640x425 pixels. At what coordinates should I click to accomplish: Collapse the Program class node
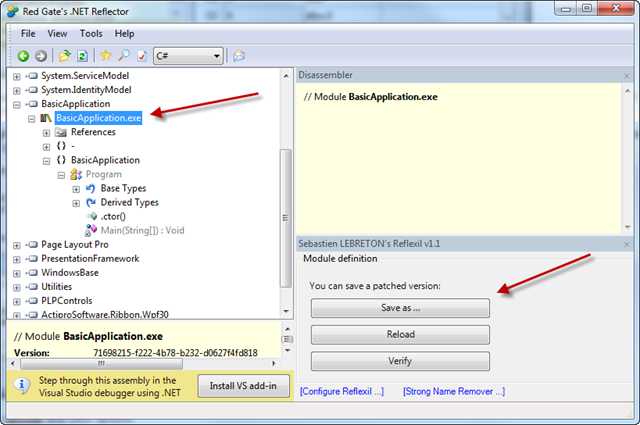61,175
